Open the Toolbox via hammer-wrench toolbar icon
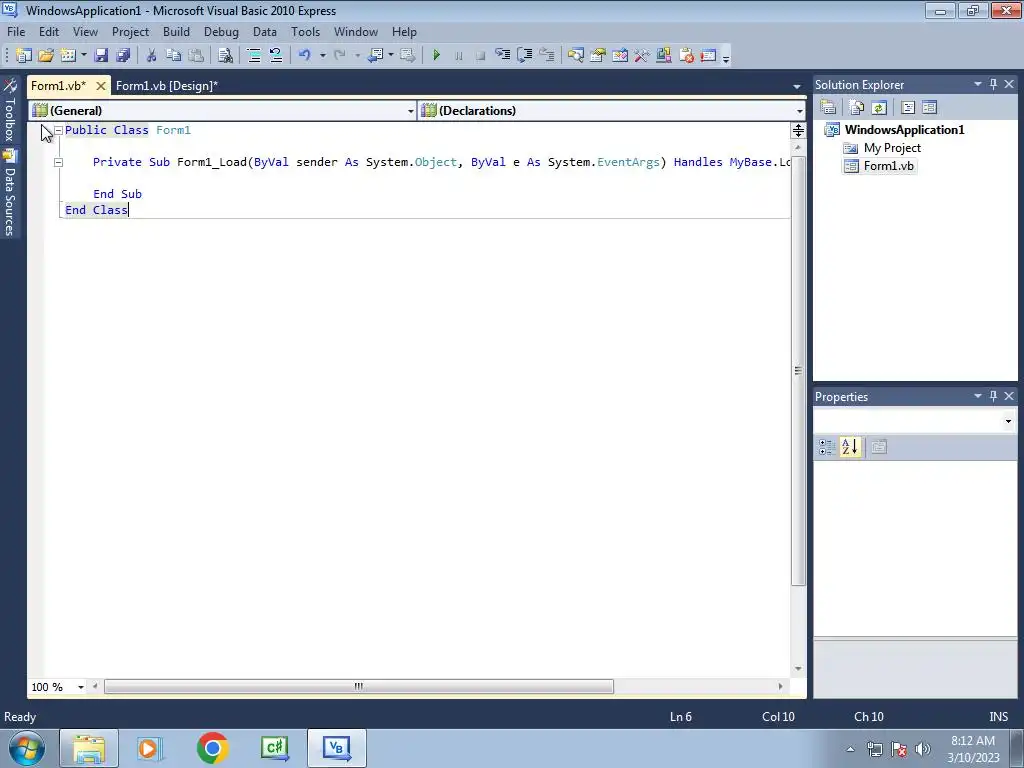 click(641, 56)
